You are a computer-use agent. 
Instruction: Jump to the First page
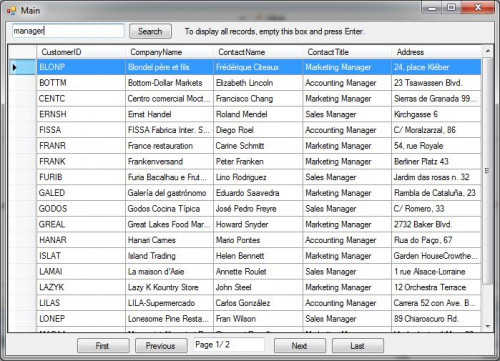click(103, 346)
